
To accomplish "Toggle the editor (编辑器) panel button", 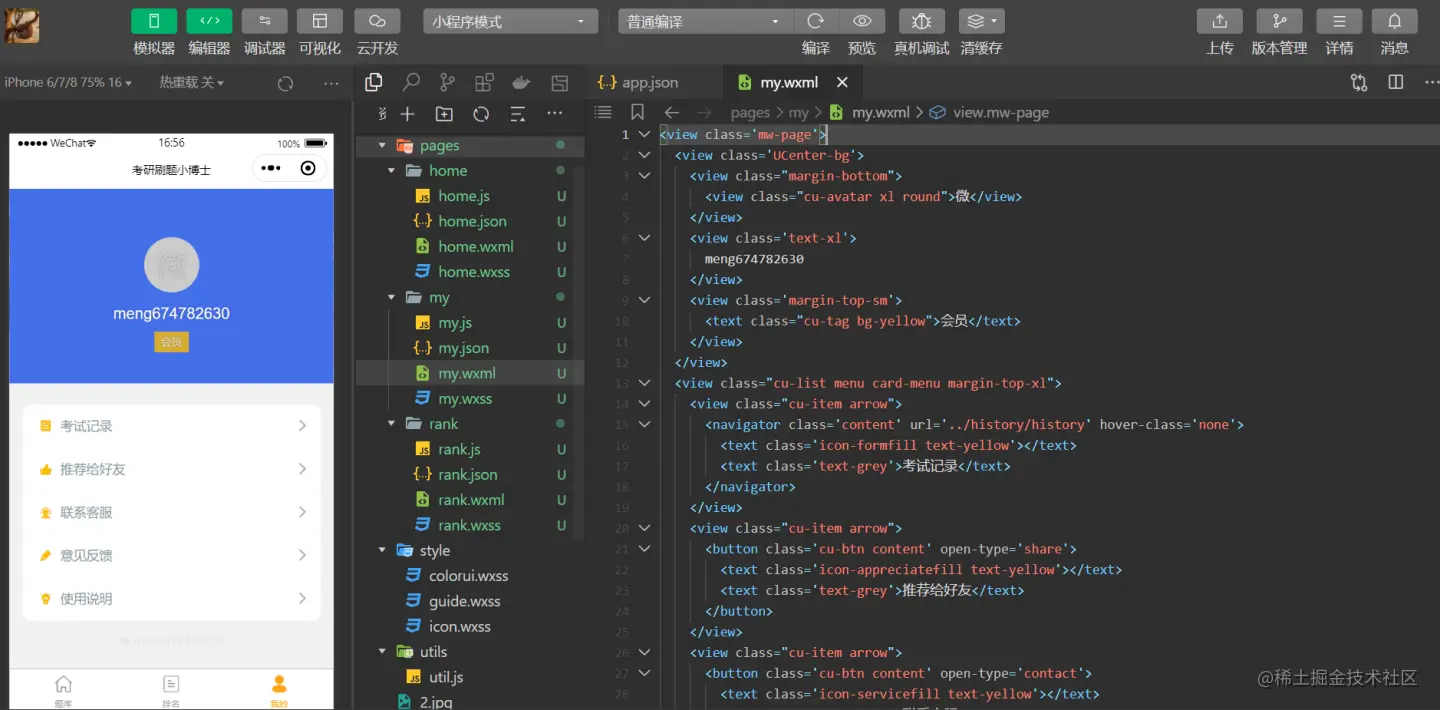I will (209, 21).
